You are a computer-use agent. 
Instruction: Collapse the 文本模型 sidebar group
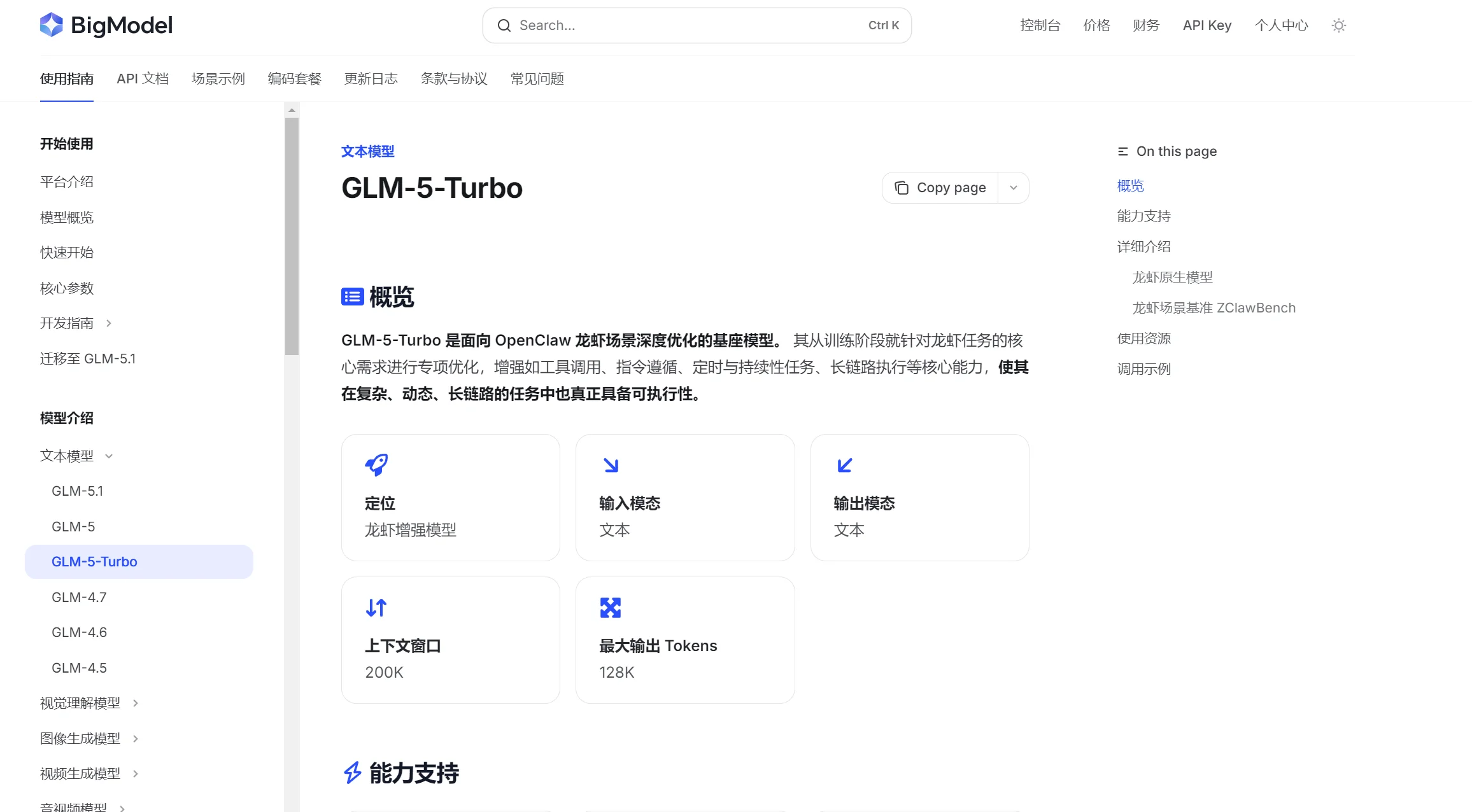pos(109,456)
